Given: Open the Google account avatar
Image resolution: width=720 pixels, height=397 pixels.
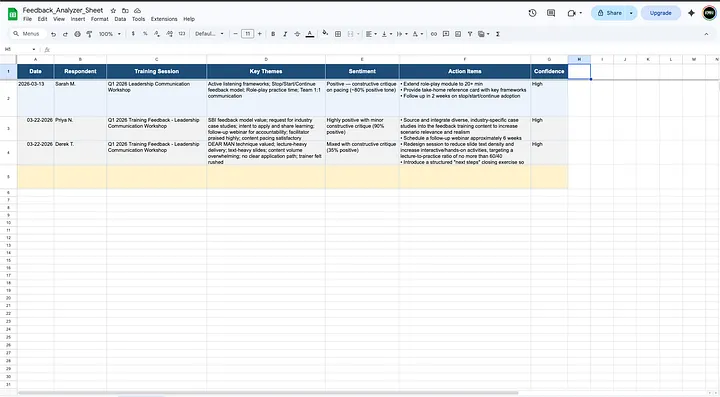Looking at the screenshot, I should coord(709,13).
